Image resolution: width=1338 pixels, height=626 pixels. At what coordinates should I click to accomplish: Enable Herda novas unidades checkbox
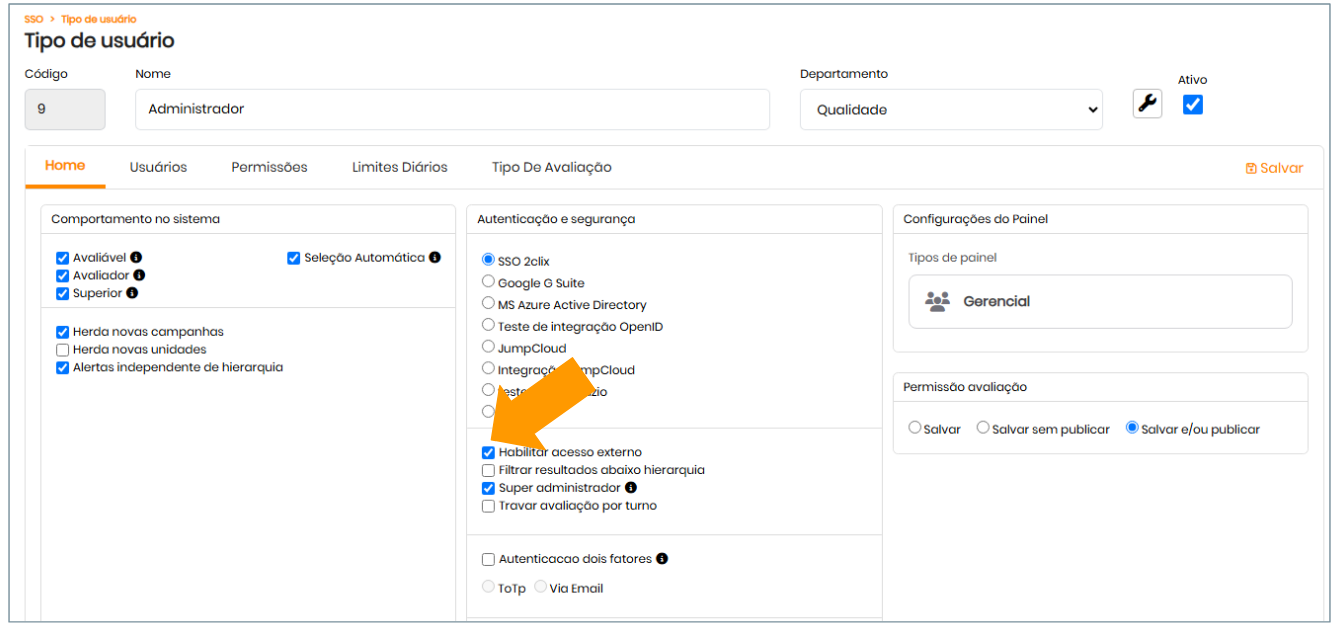tap(63, 350)
